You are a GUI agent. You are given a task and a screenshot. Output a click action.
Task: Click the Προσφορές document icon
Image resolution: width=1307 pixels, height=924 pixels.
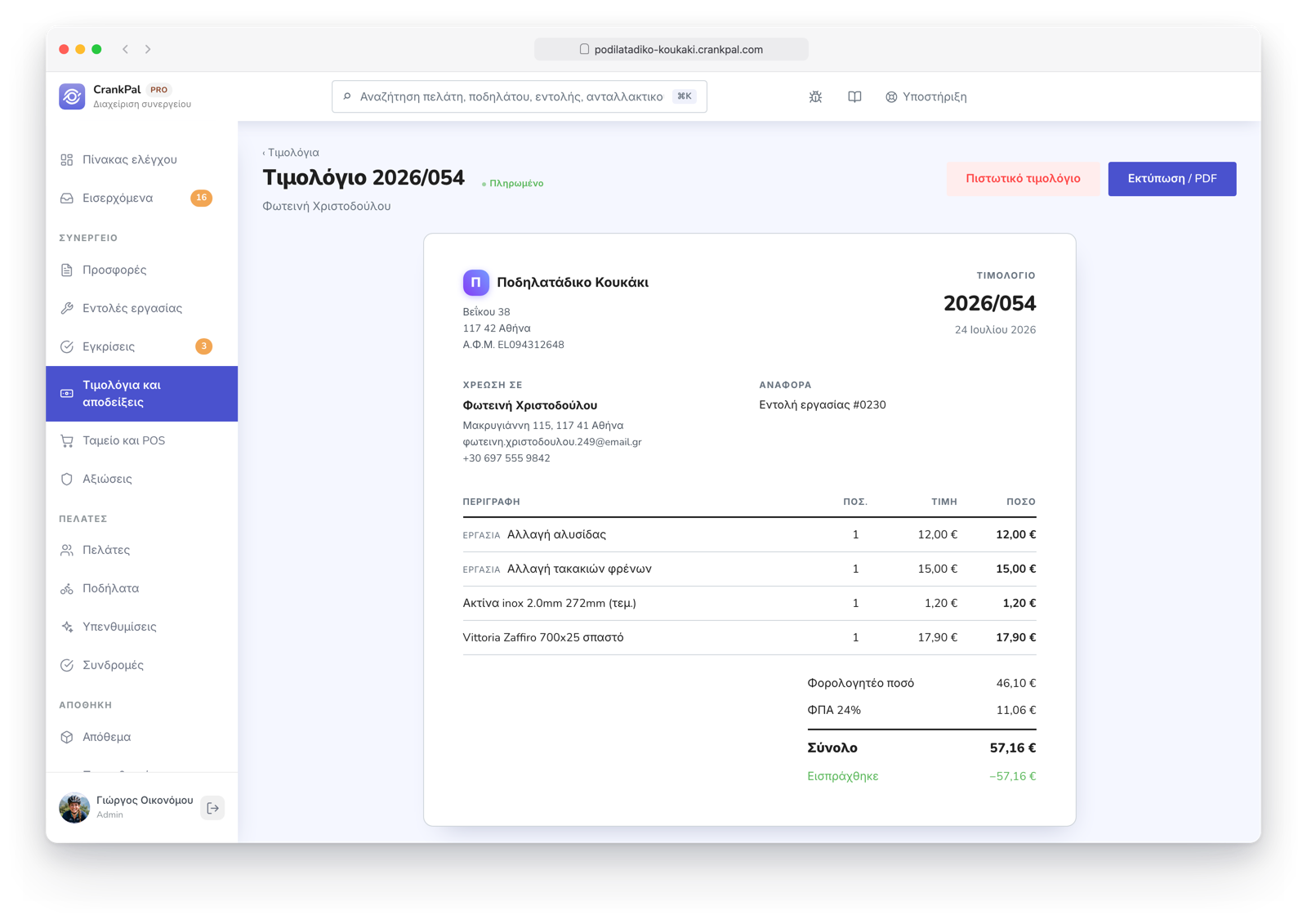pos(67,270)
